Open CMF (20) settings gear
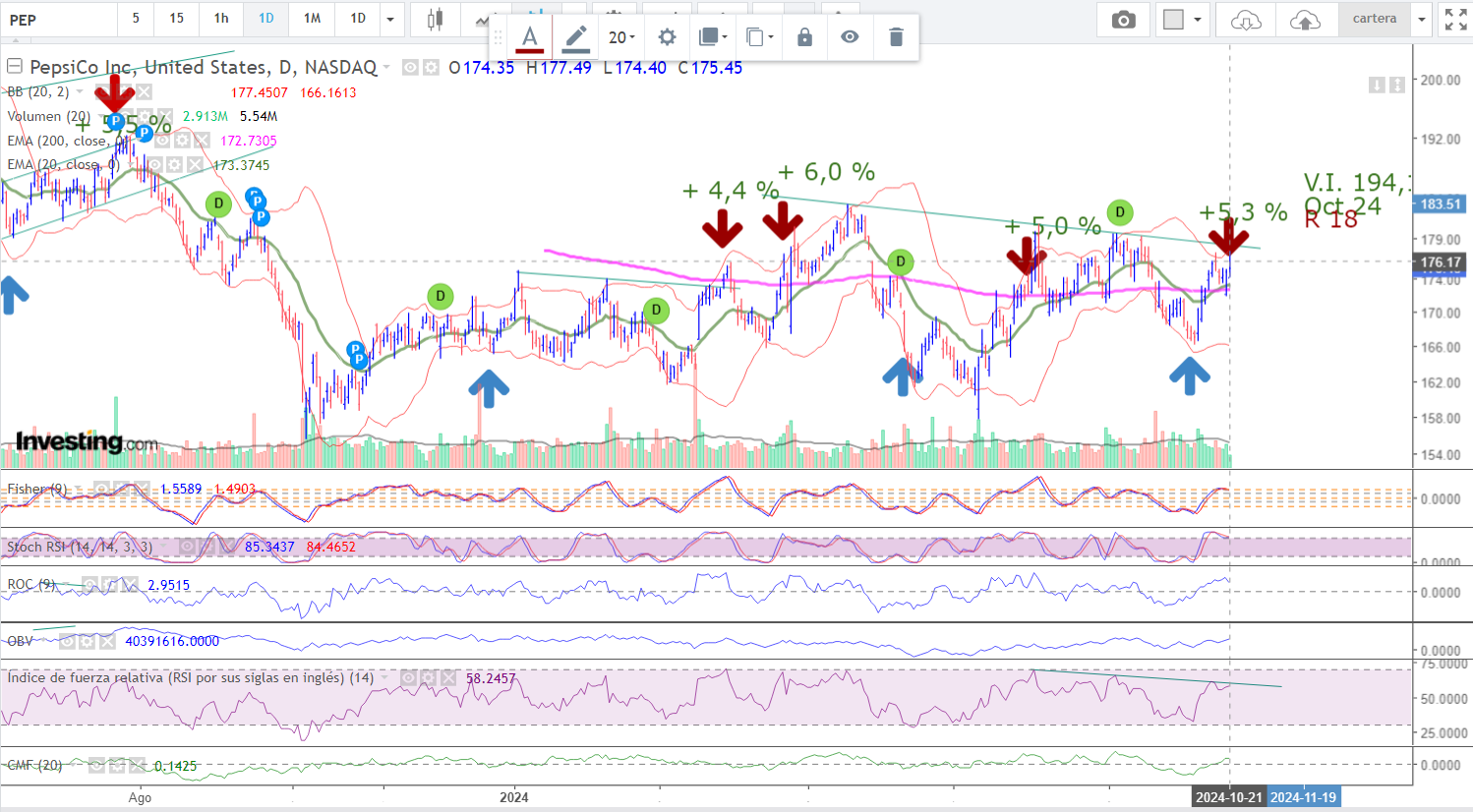This screenshot has width=1473, height=812. [x=116, y=765]
